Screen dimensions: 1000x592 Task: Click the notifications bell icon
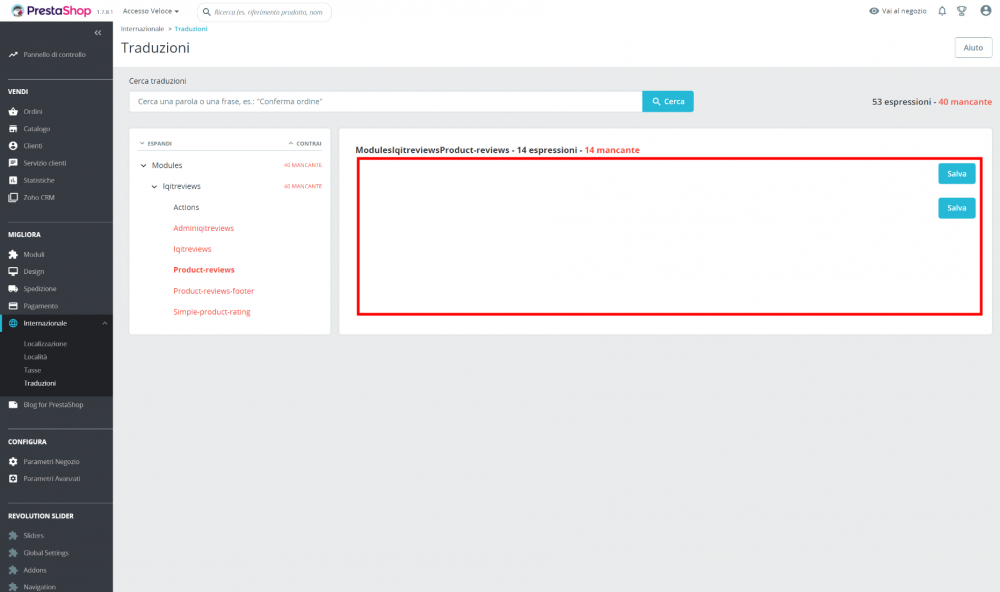940,9
